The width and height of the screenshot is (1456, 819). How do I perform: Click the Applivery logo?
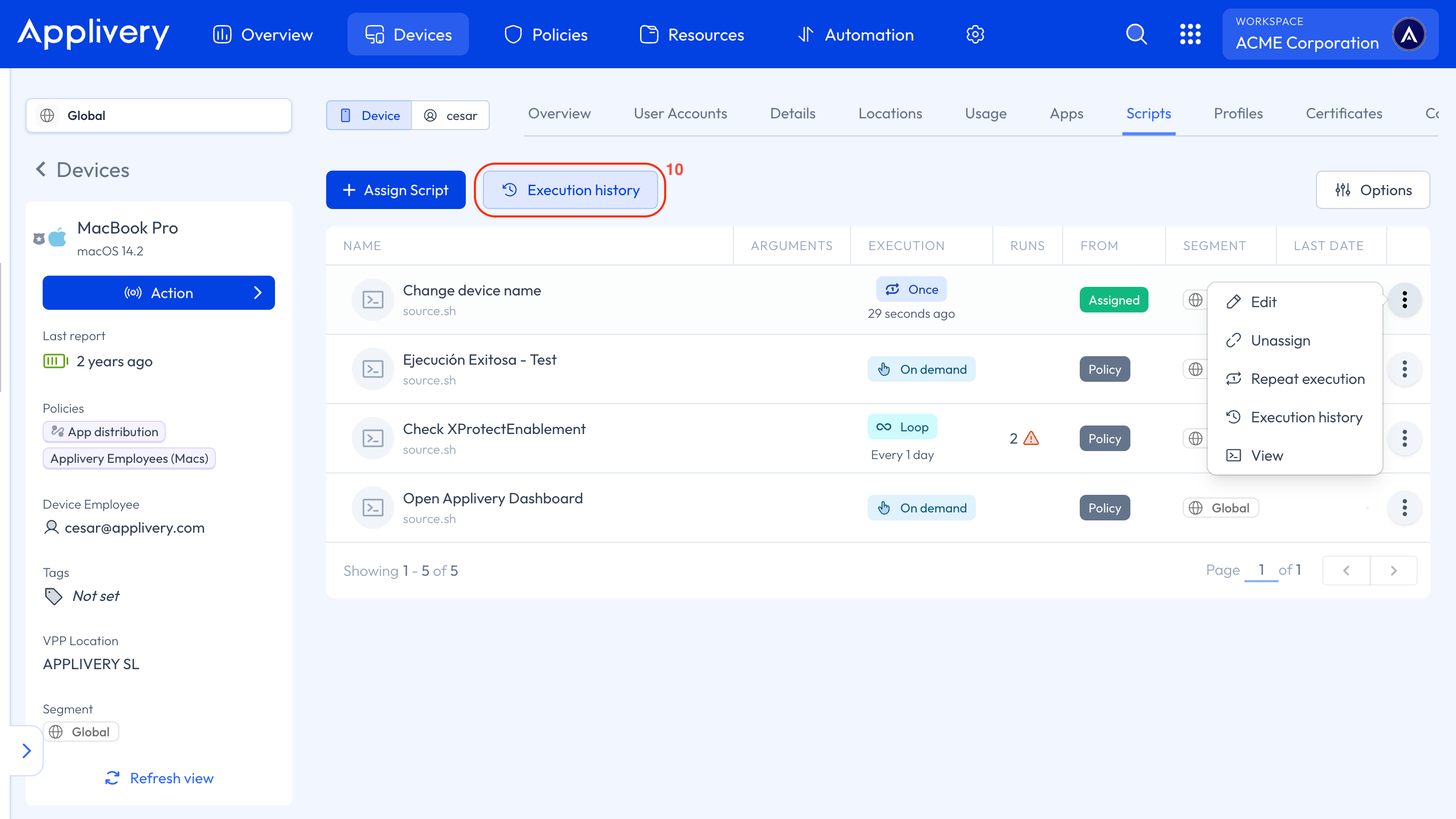(x=93, y=34)
